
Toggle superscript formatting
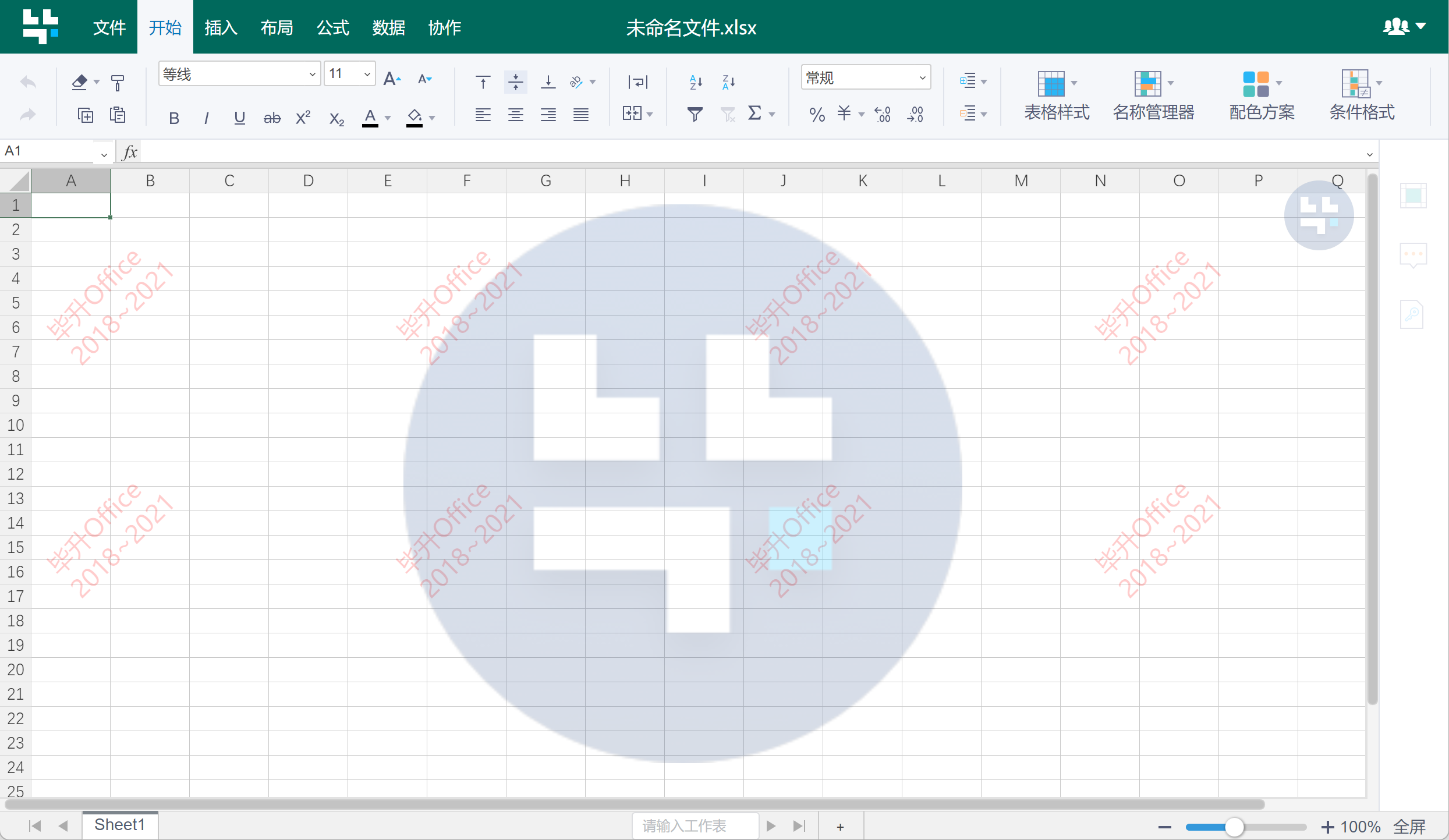pyautogui.click(x=303, y=118)
